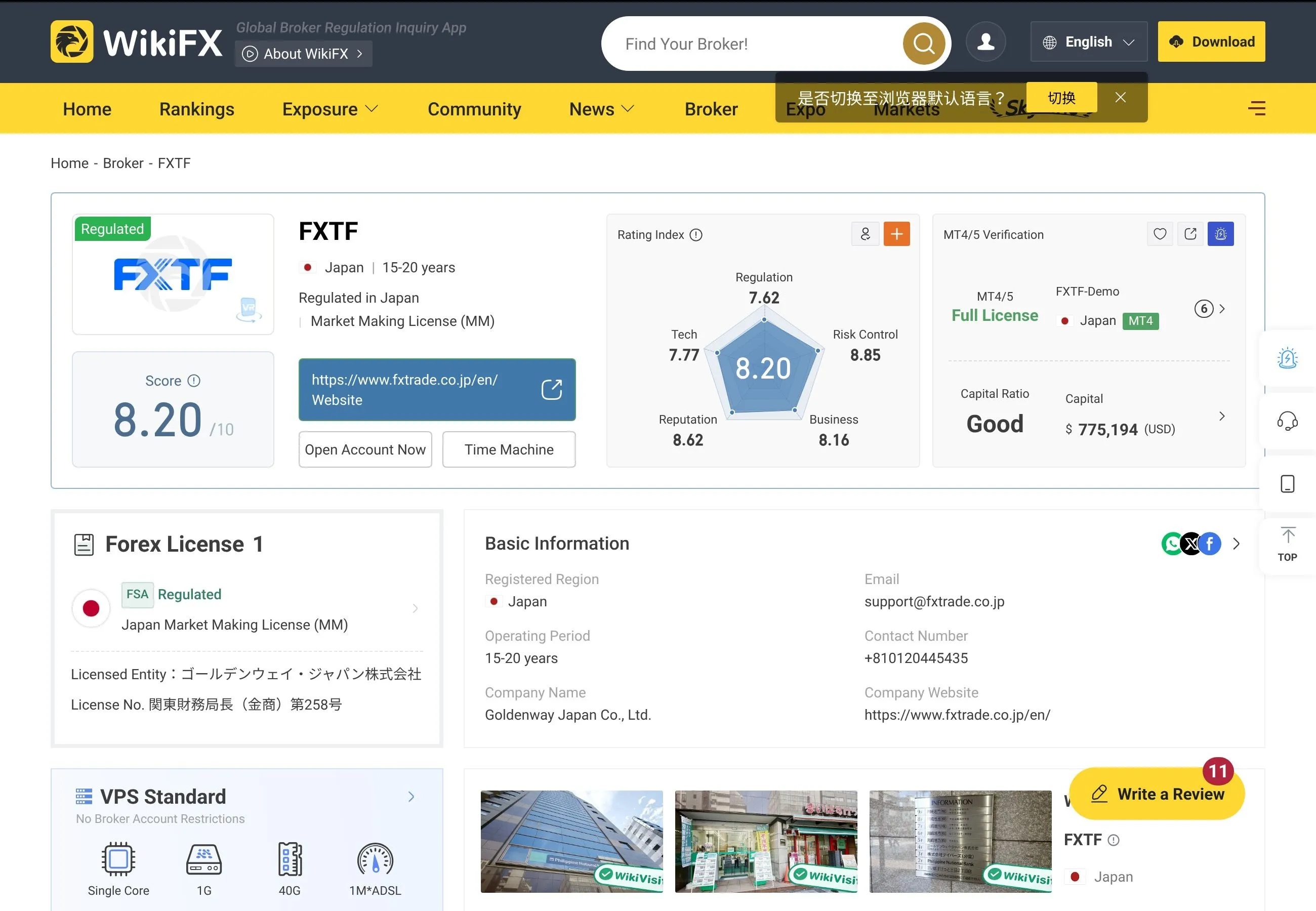The width and height of the screenshot is (1316, 911).
Task: Click the Facebook social icon
Action: pos(1210,544)
